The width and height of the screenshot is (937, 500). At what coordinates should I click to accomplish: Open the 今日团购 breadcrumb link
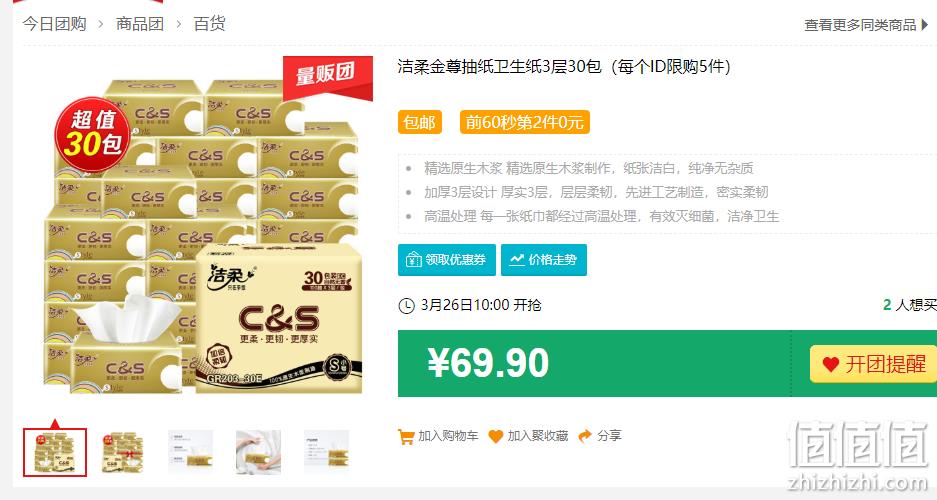click(x=54, y=24)
